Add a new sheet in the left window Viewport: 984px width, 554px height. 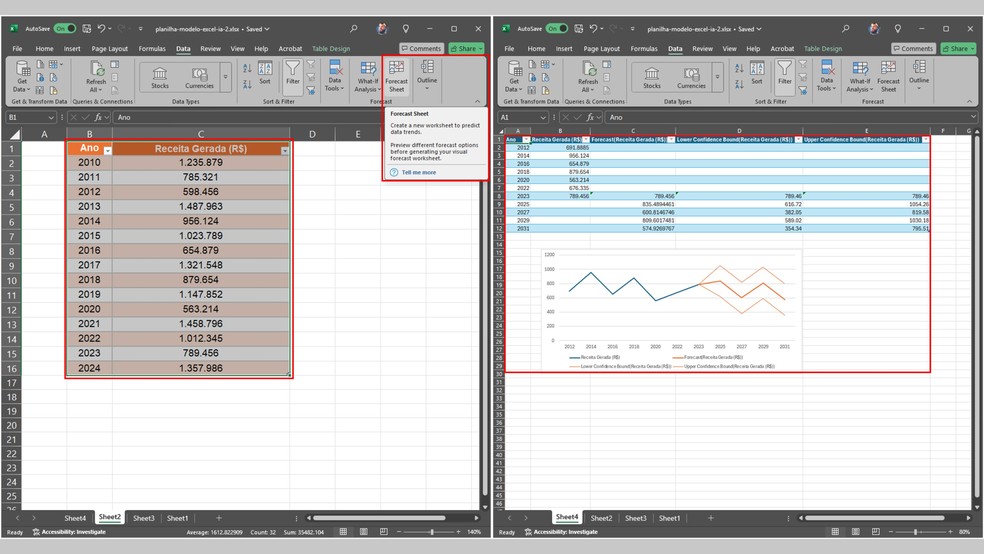click(218, 518)
